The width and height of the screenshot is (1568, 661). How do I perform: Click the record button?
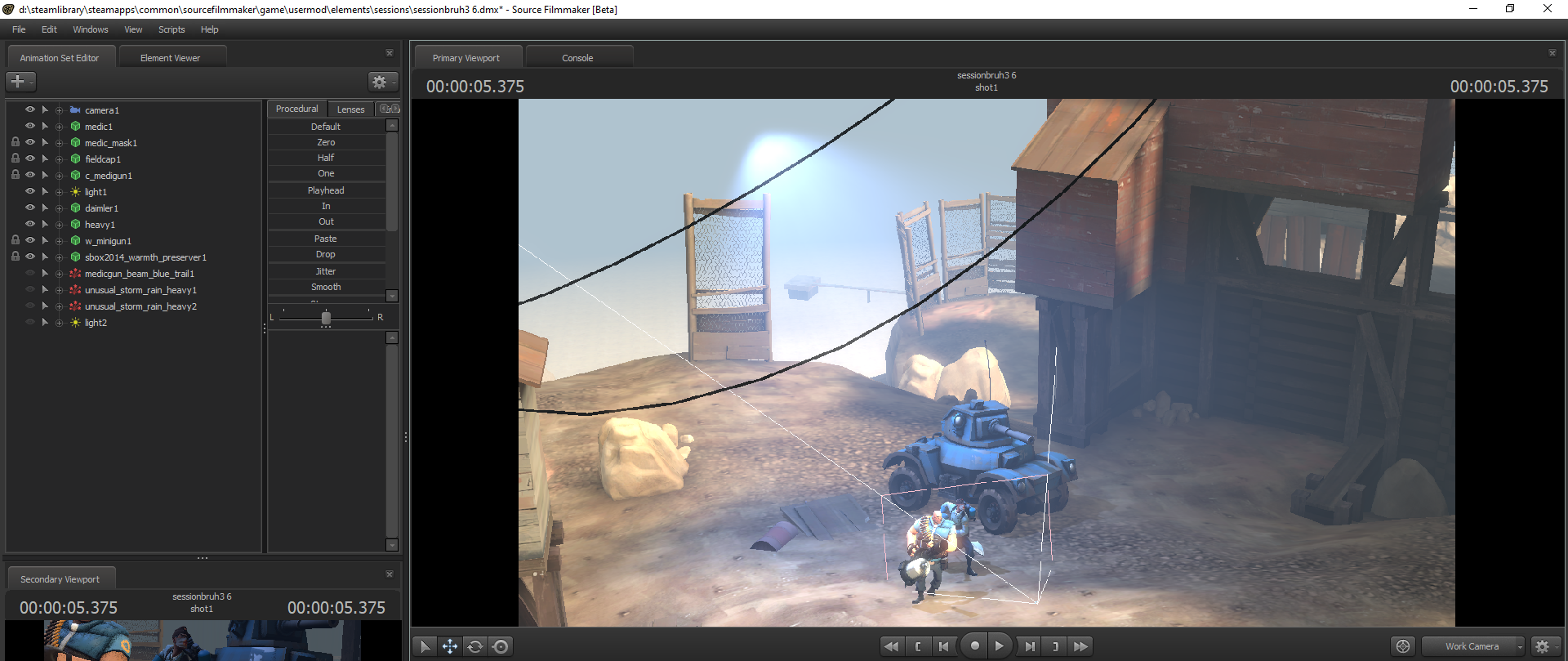974,645
